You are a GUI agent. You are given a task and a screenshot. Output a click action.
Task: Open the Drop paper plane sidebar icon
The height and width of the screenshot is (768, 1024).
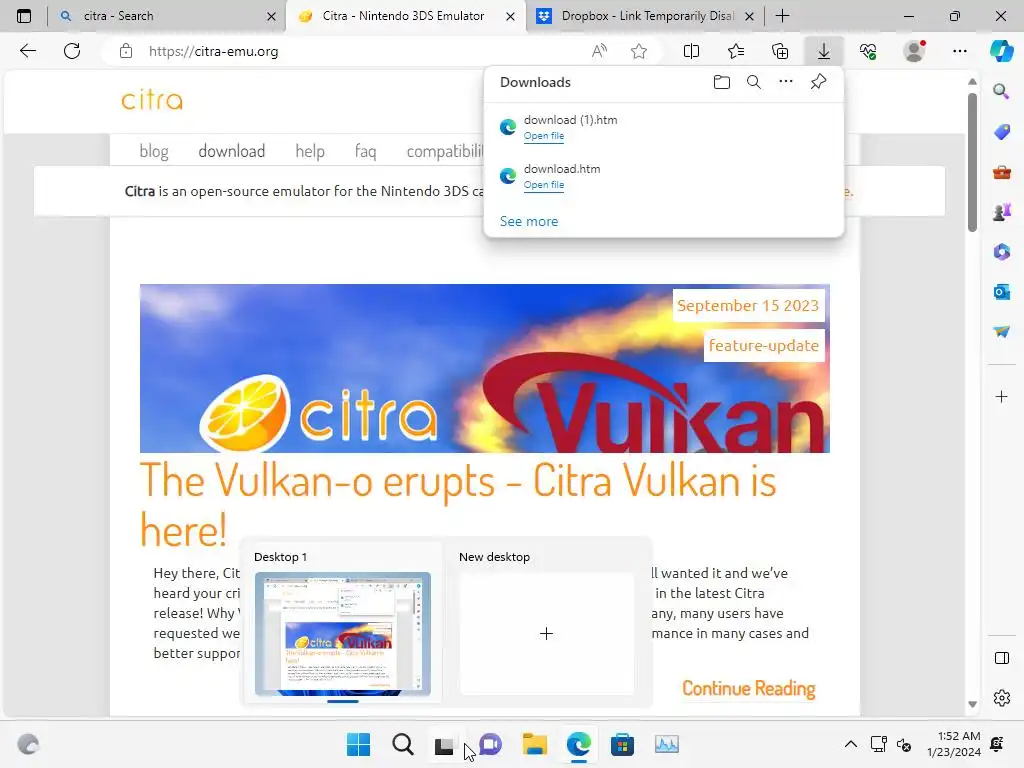pyautogui.click(x=1001, y=332)
